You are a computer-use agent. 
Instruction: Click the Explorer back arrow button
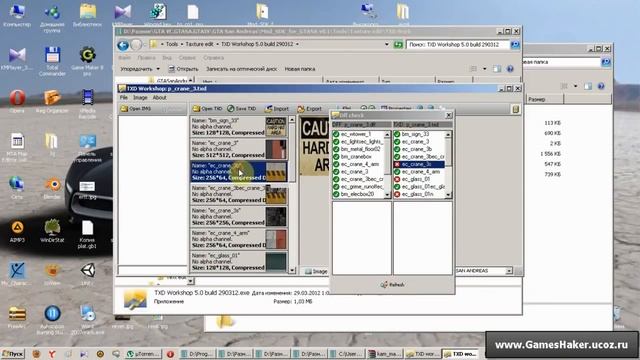[123, 45]
